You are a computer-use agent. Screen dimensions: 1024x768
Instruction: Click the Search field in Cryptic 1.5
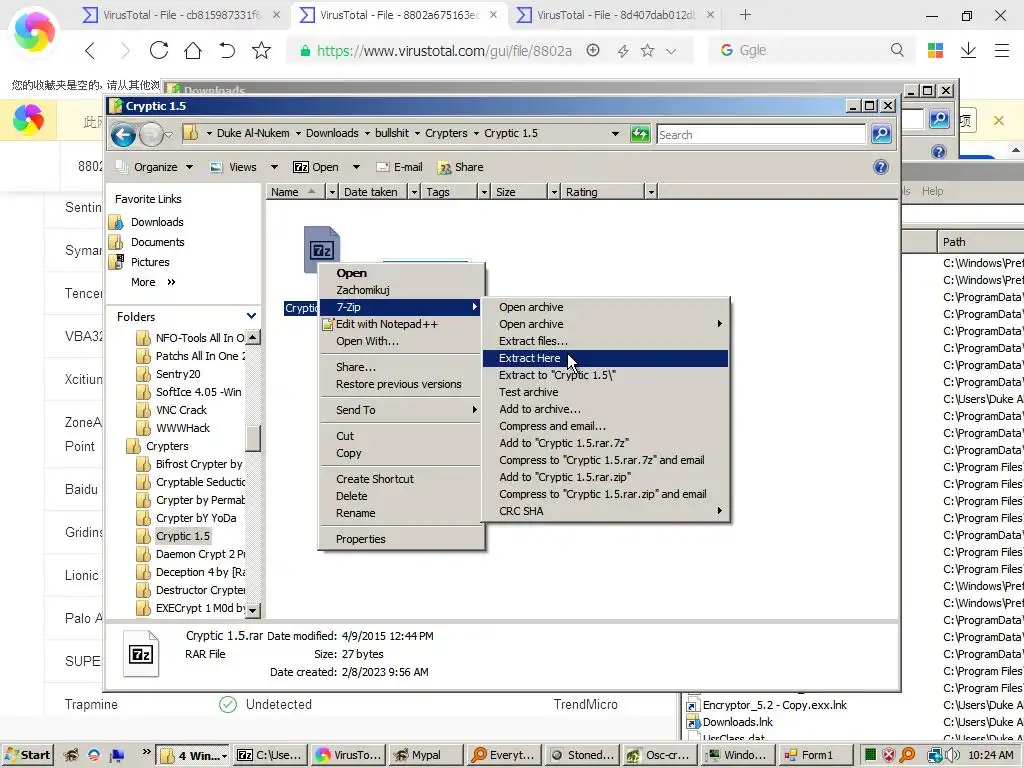(x=761, y=134)
